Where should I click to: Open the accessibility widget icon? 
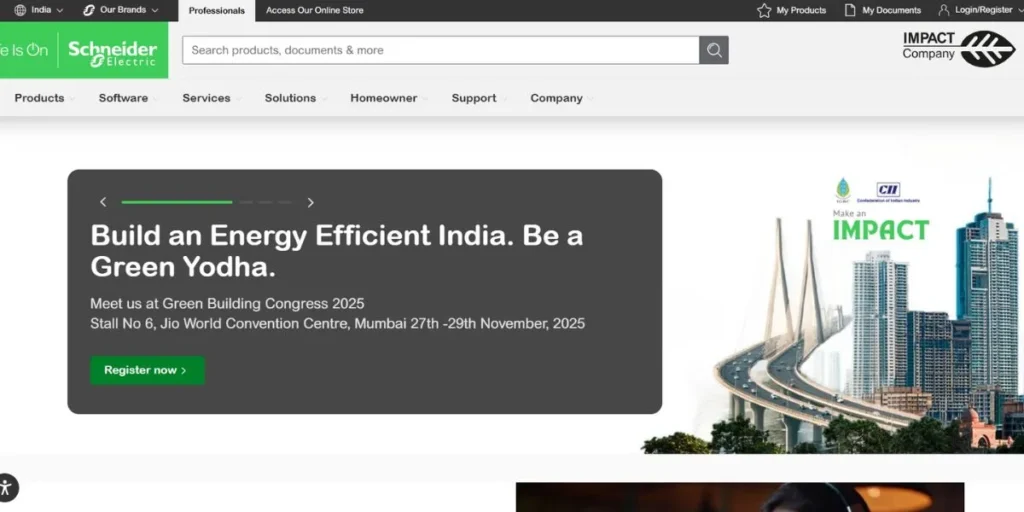[6, 488]
